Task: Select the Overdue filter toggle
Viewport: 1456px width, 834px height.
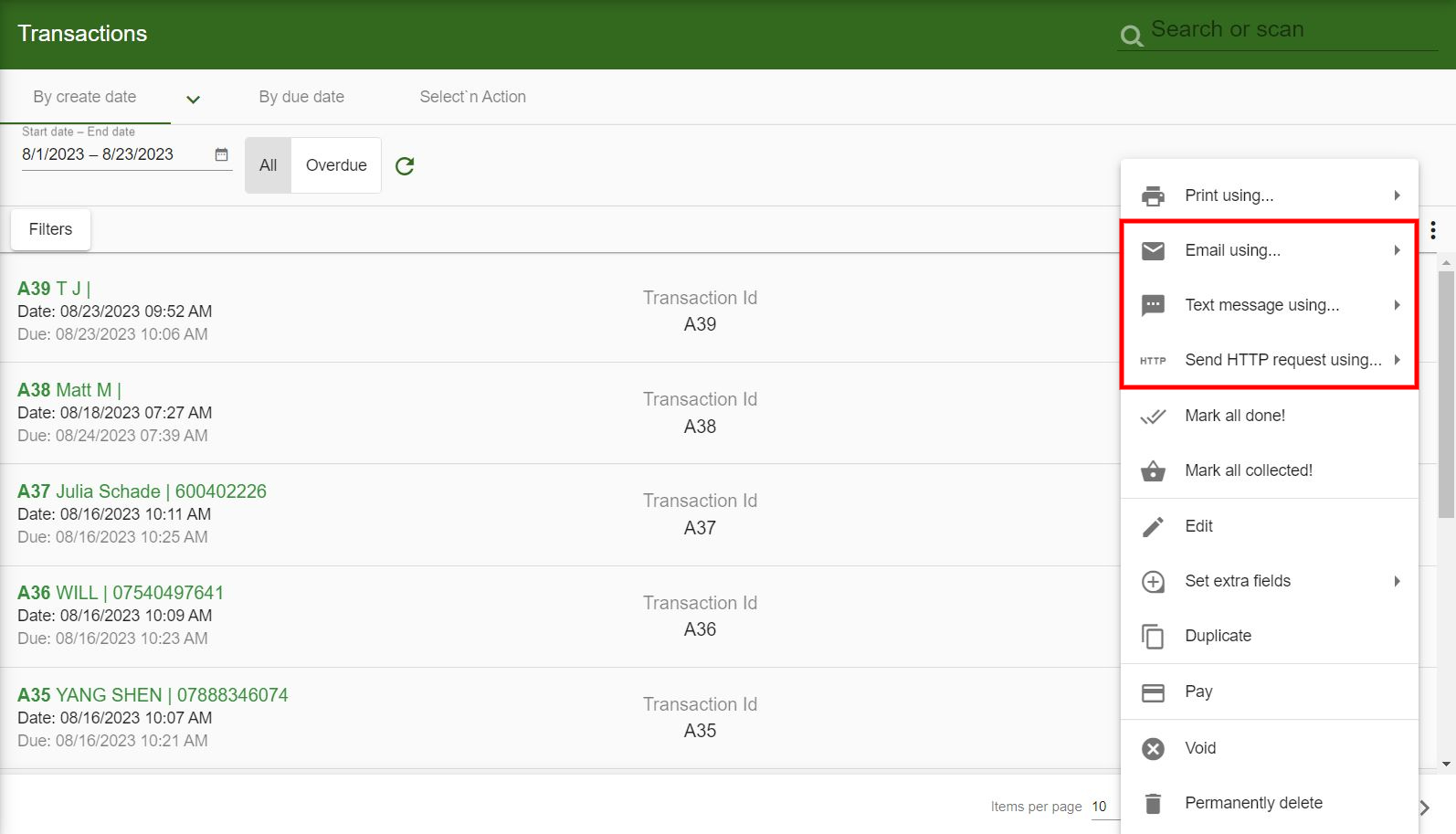Action: pyautogui.click(x=336, y=165)
